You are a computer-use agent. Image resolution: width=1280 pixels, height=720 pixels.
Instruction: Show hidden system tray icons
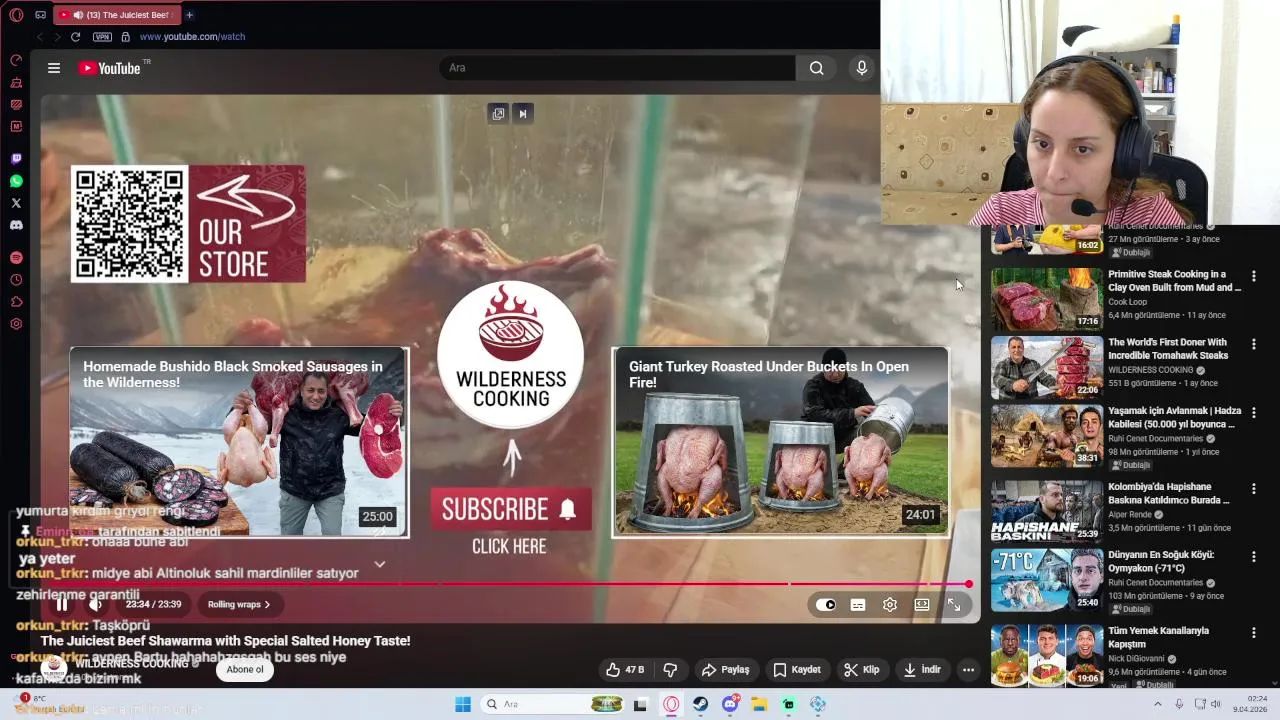coord(1158,704)
